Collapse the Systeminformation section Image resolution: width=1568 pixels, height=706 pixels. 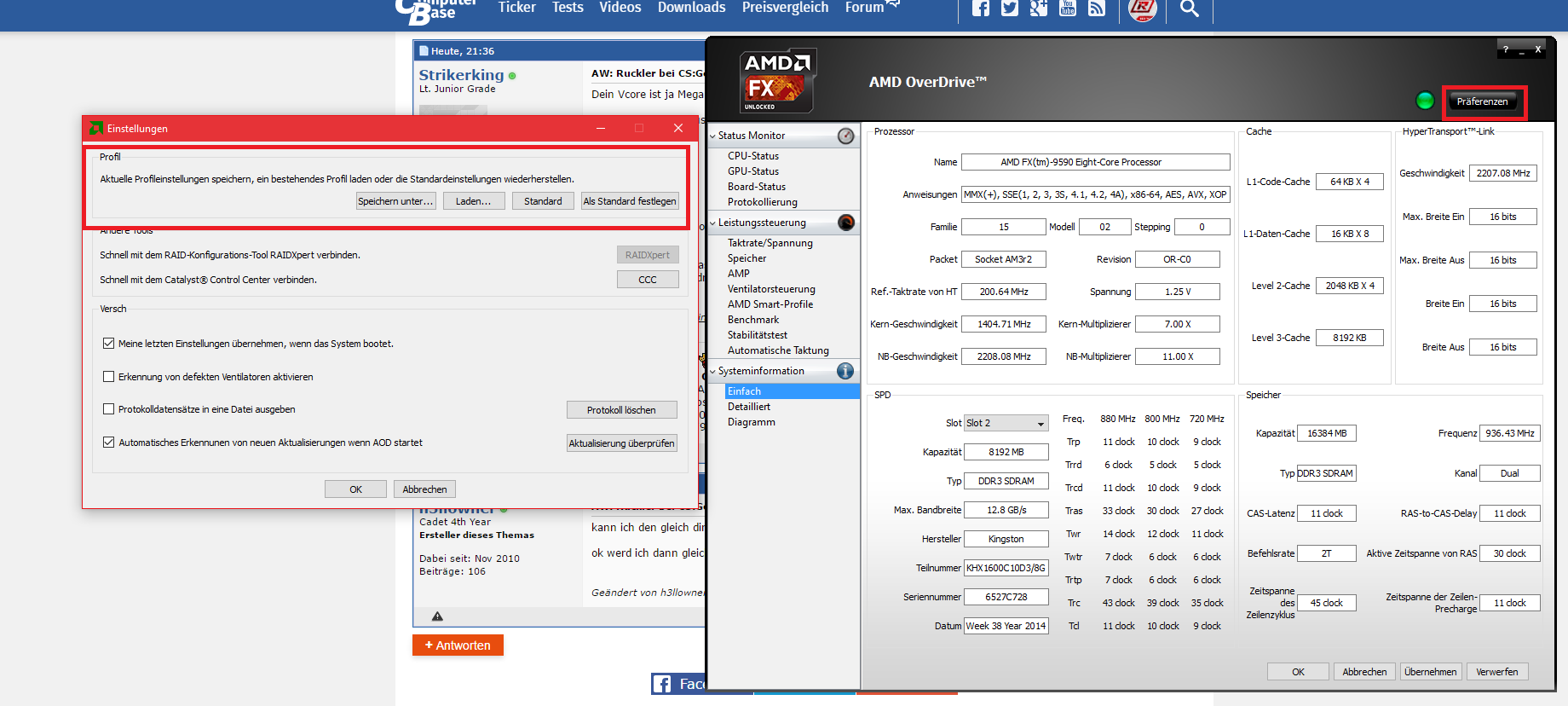pyautogui.click(x=713, y=372)
